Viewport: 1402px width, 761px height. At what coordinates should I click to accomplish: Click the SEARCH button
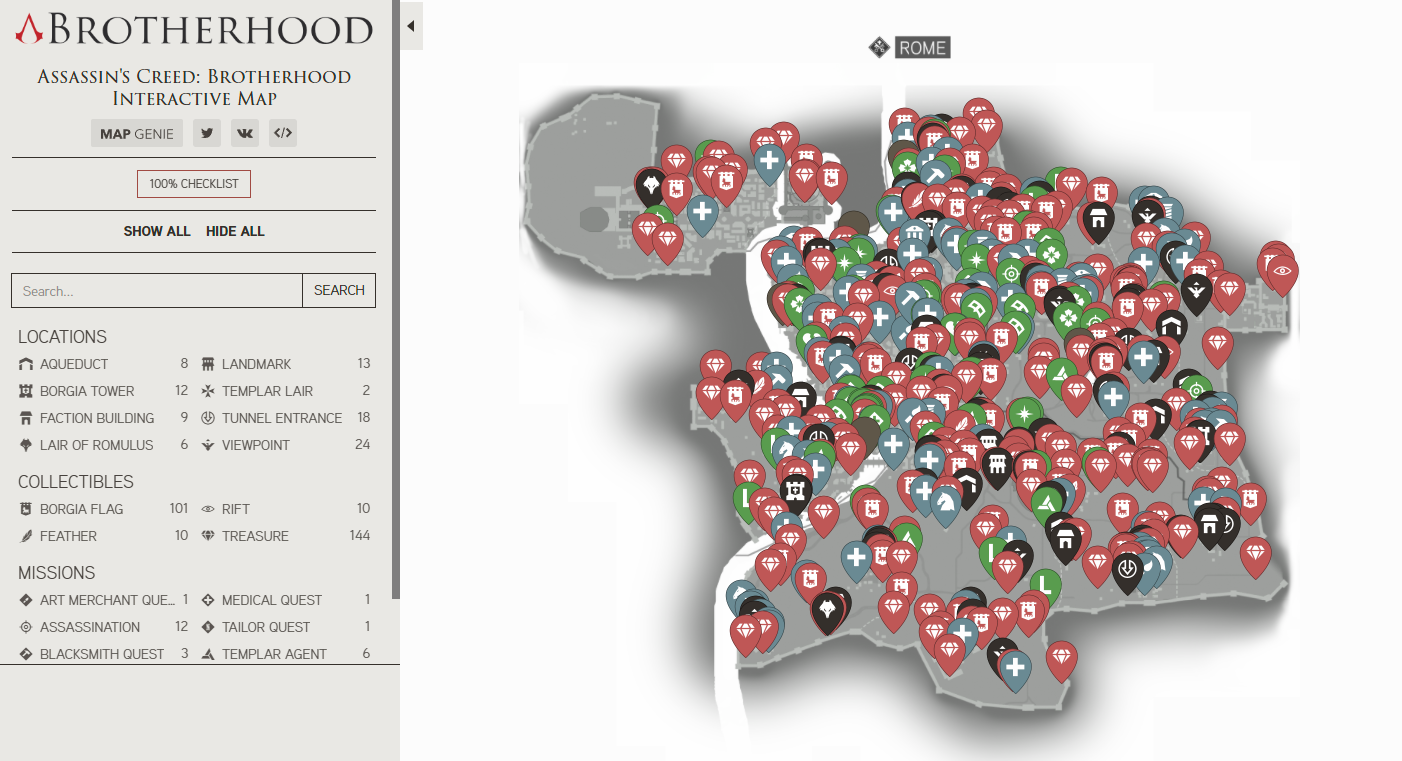pos(339,290)
